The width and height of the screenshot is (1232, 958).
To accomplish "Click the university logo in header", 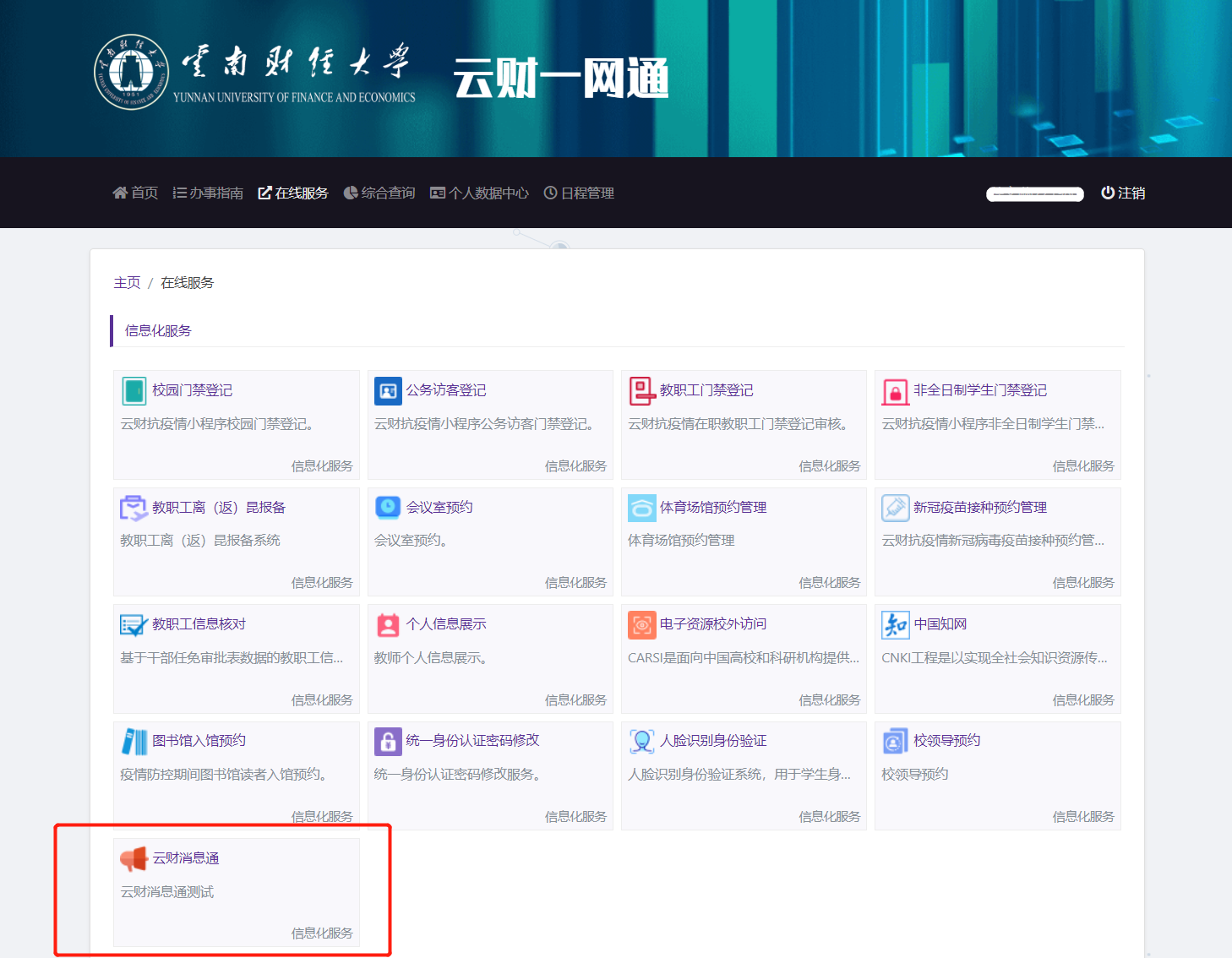I will point(131,73).
